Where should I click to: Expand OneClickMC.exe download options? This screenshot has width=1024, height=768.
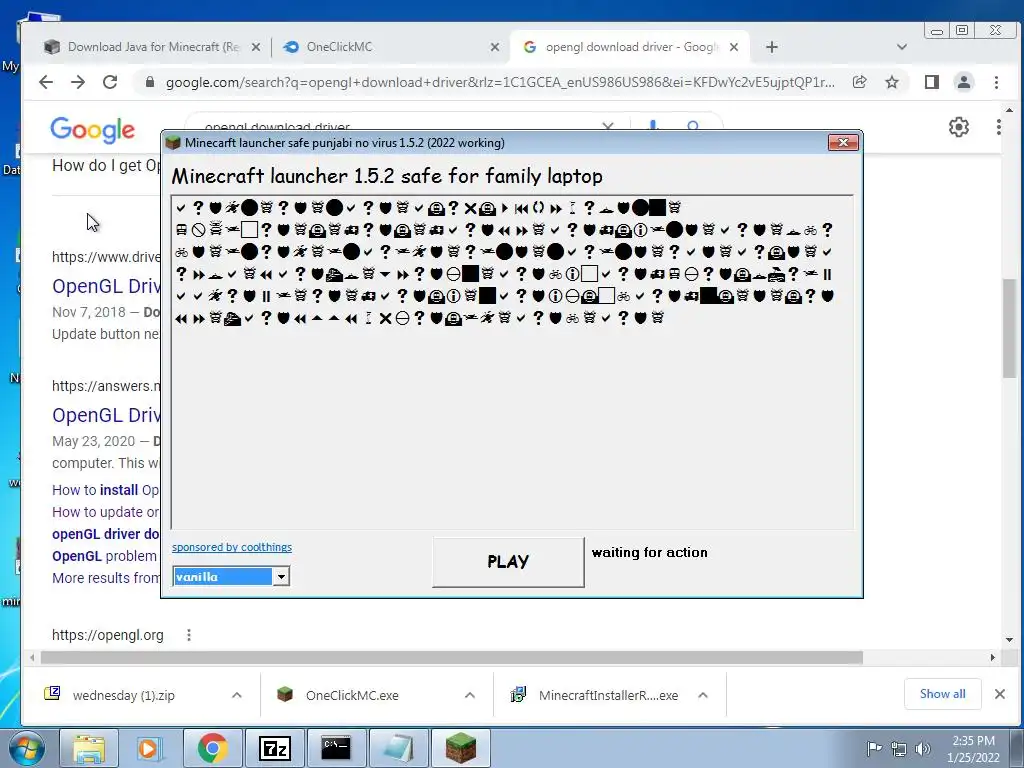(470, 695)
